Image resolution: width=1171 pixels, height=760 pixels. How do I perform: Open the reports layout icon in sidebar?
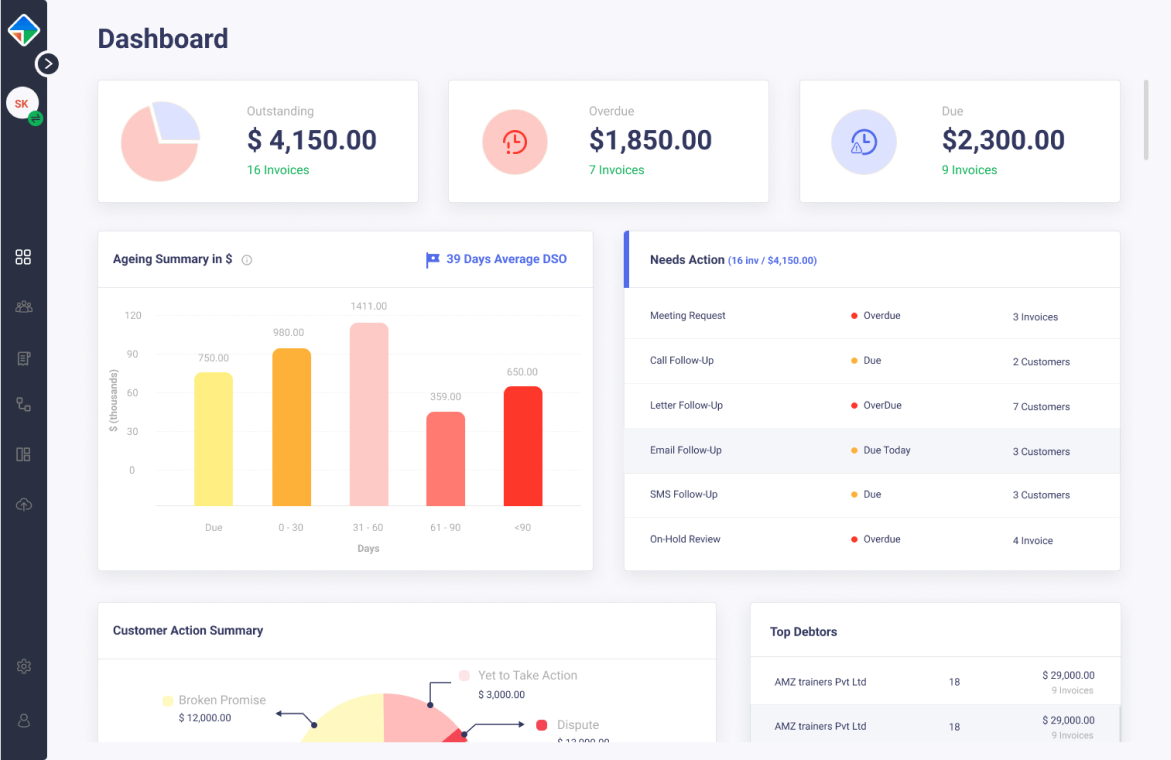(23, 454)
